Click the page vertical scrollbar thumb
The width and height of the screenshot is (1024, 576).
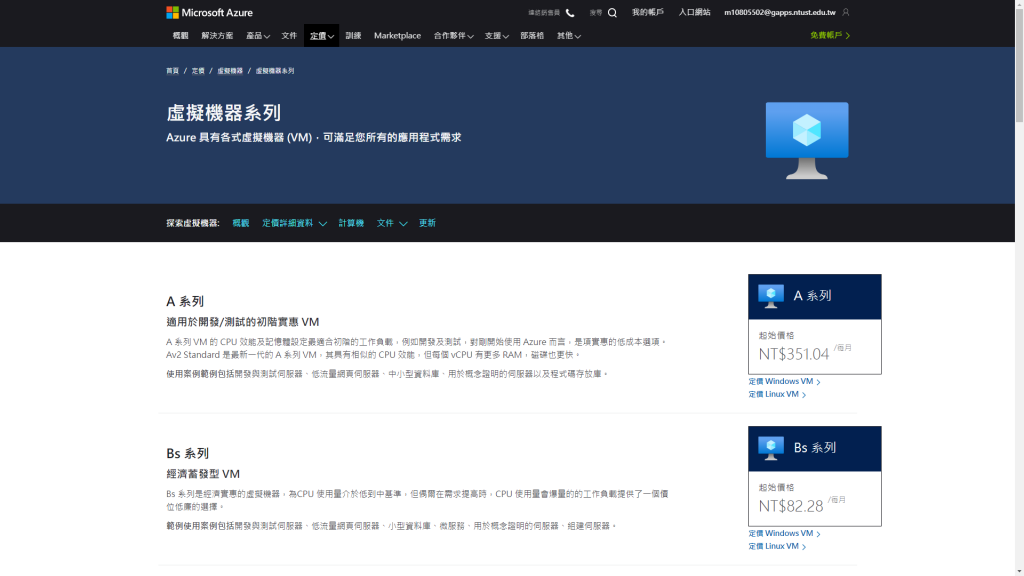point(1019,65)
